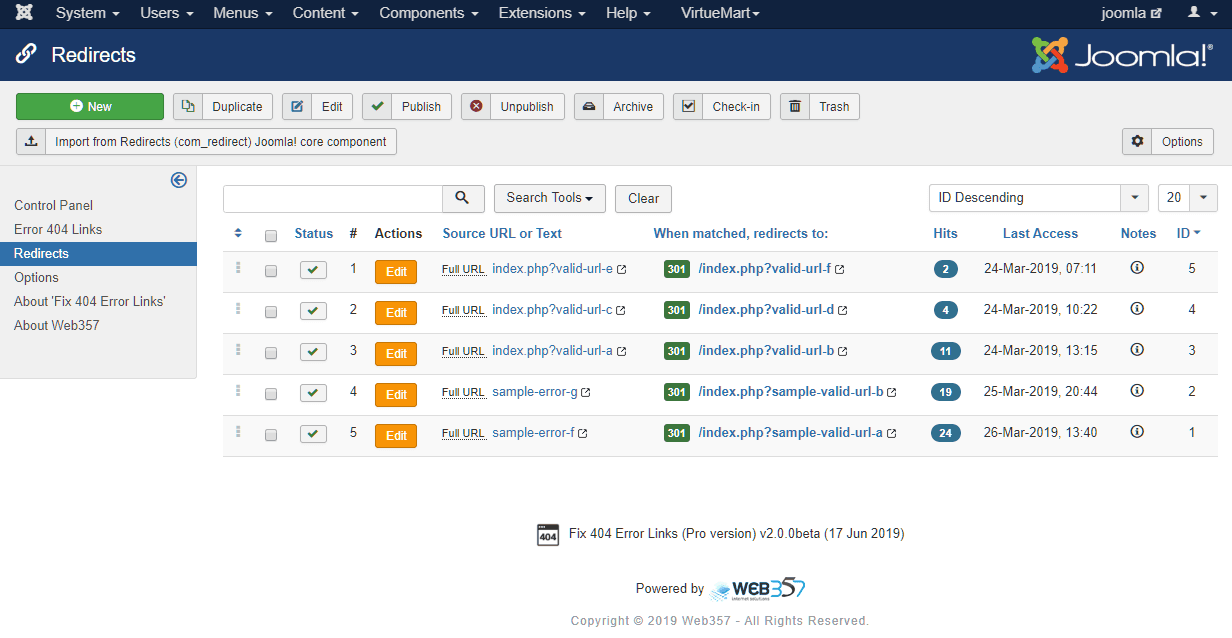Open the Extensions menu
1232x638 pixels.
coord(542,13)
